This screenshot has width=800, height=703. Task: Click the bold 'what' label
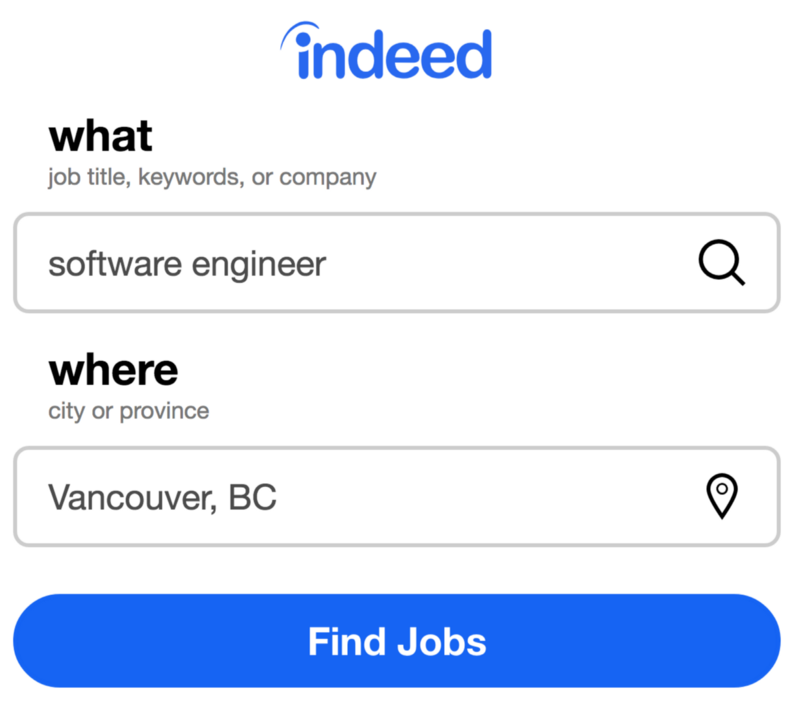[x=100, y=135]
